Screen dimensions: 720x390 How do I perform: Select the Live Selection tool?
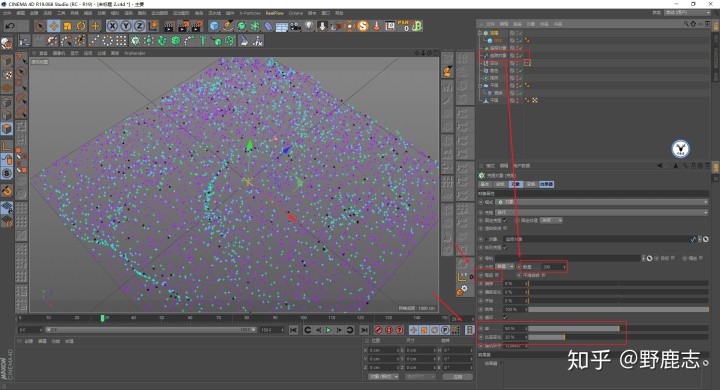[40, 26]
